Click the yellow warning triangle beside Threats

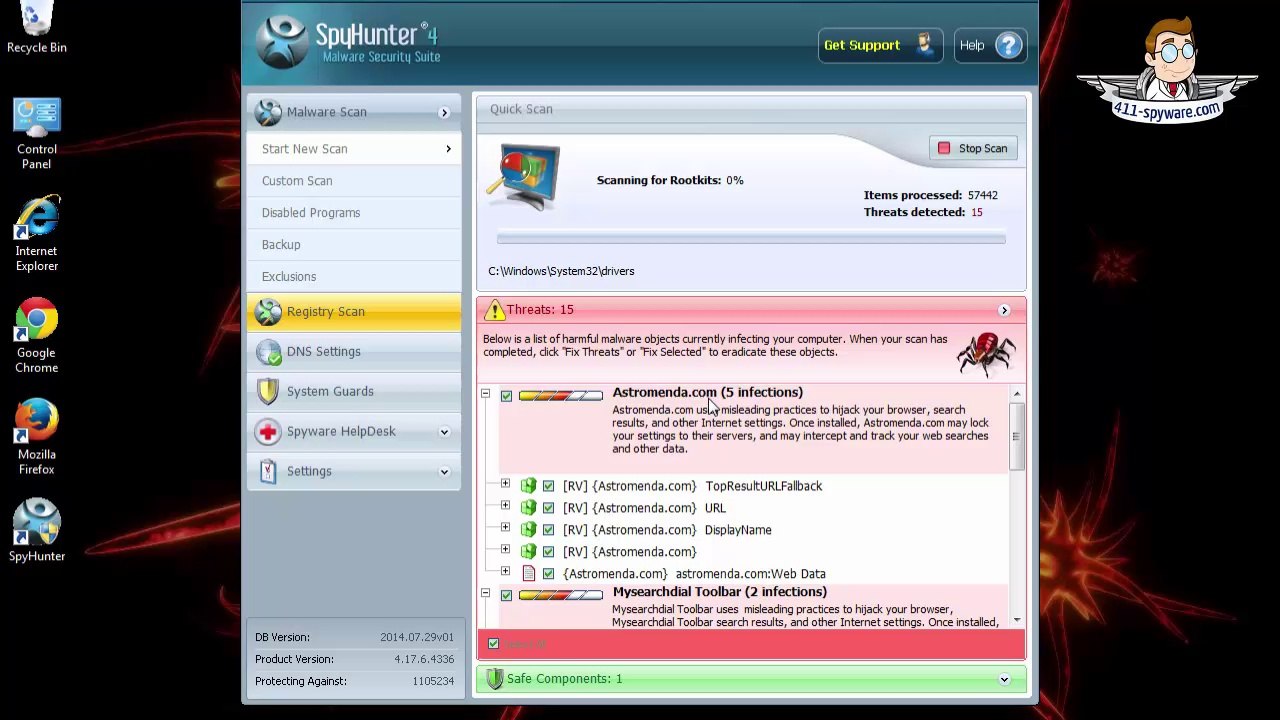pos(493,310)
